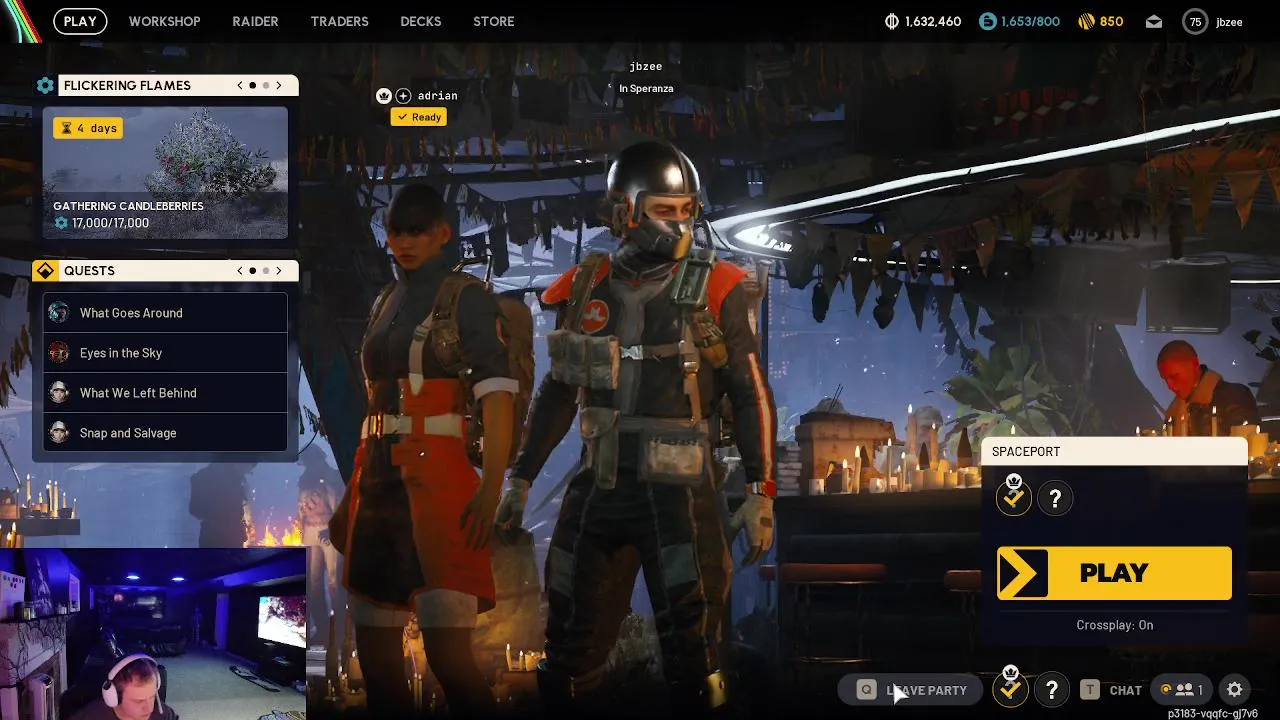Click the 17,000/17,000 progress text

click(x=110, y=223)
